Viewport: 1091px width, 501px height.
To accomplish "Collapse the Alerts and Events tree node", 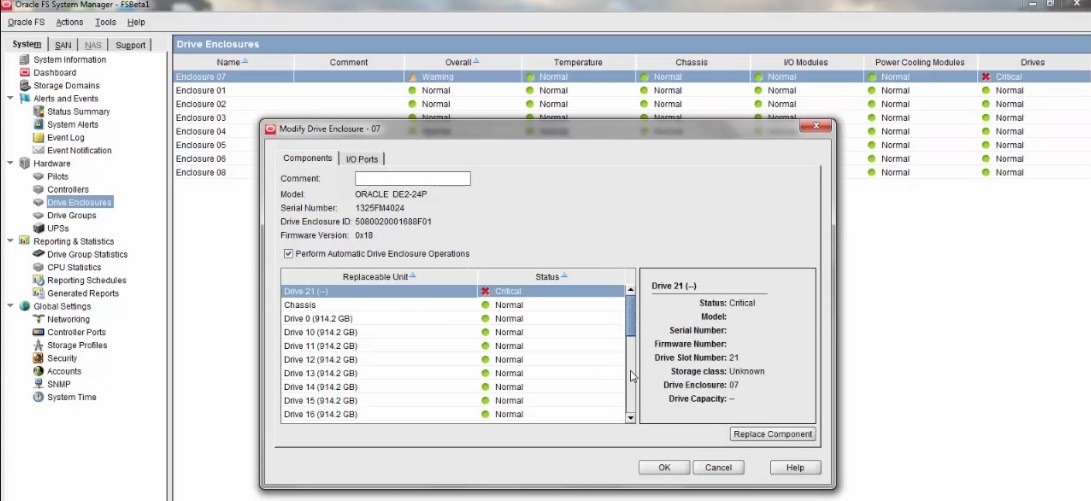I will 11,99.
